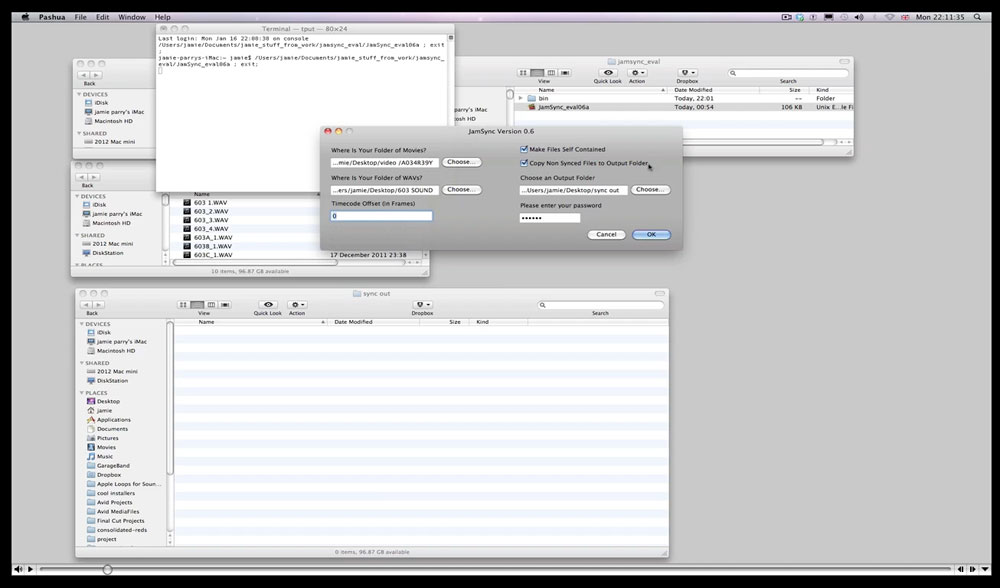The image size is (1000, 588).
Task: Collapse the DEVICES section in sync out sidebar
Action: click(82, 324)
